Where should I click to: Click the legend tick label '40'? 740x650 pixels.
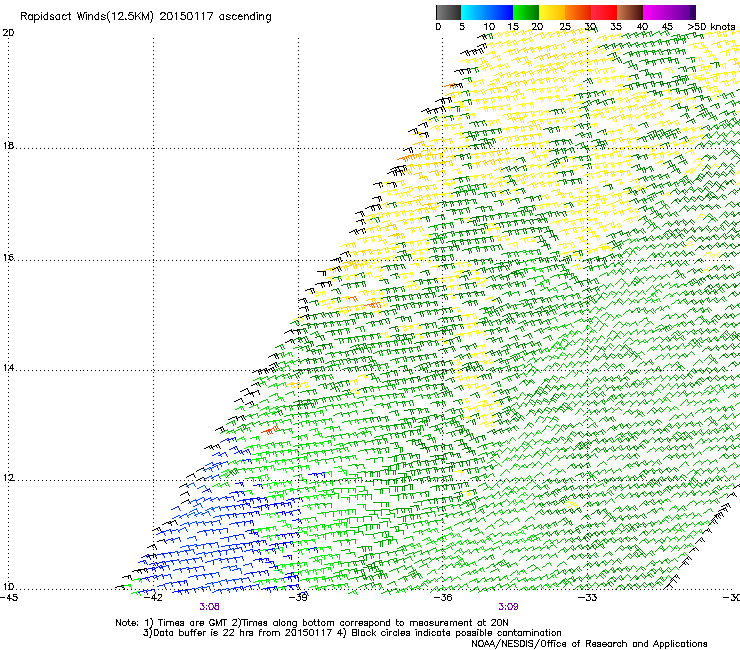tap(642, 27)
